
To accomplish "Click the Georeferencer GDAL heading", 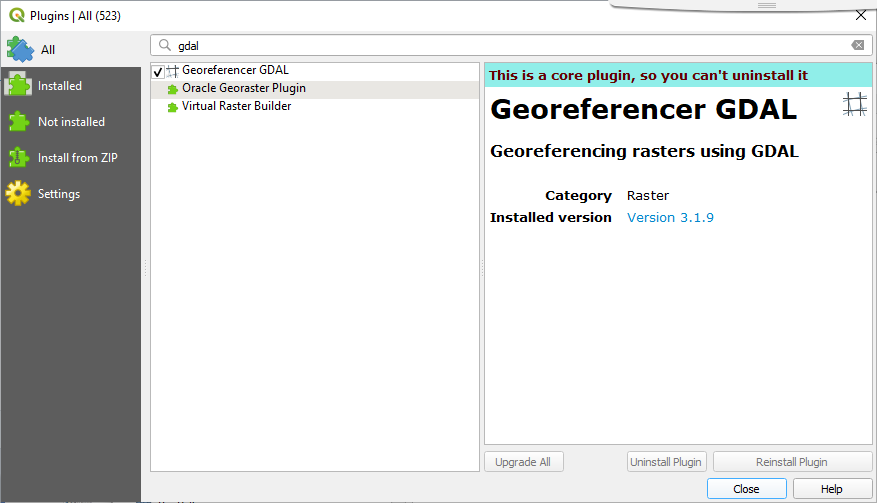I will (643, 109).
